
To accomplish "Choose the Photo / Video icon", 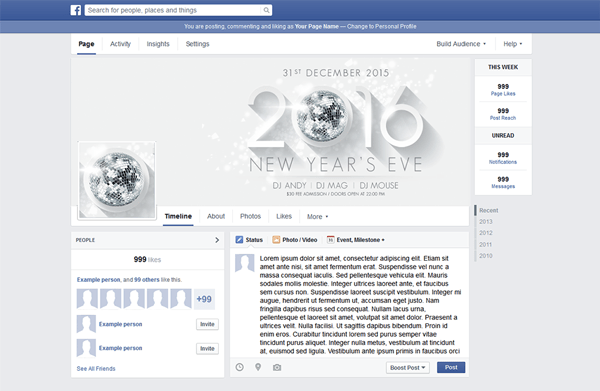I will (x=276, y=240).
